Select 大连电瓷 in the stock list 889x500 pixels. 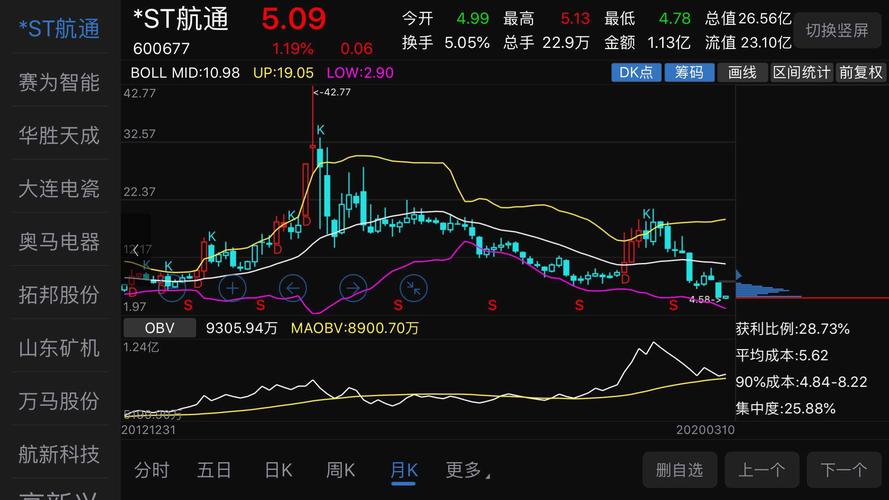coord(59,189)
